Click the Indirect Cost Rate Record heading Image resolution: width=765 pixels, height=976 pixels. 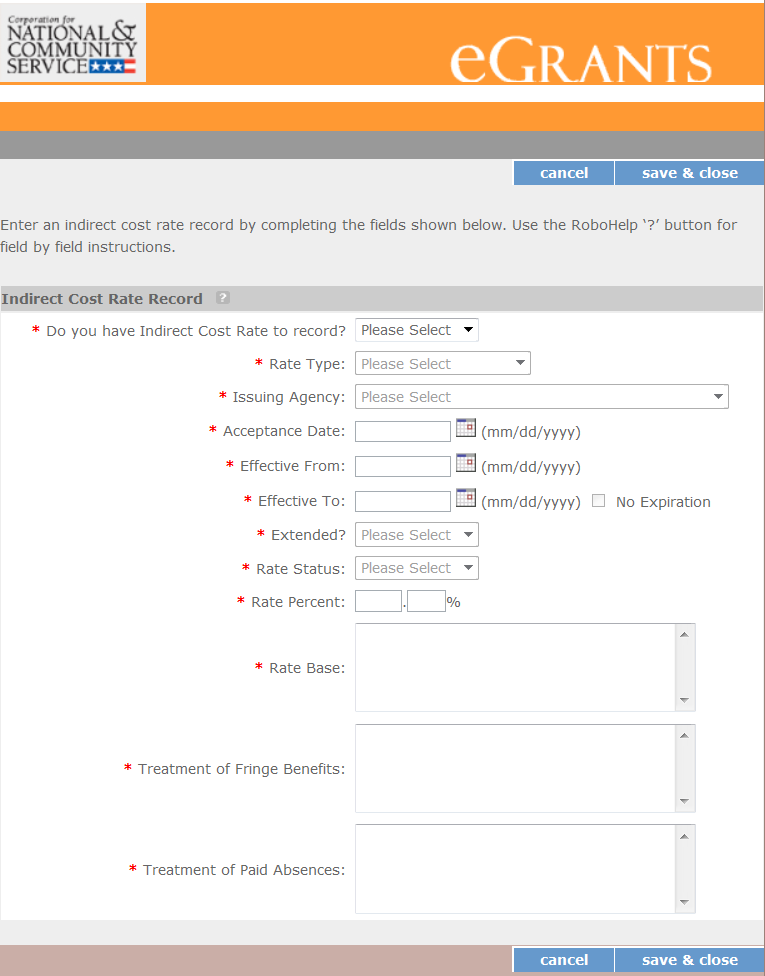(102, 299)
